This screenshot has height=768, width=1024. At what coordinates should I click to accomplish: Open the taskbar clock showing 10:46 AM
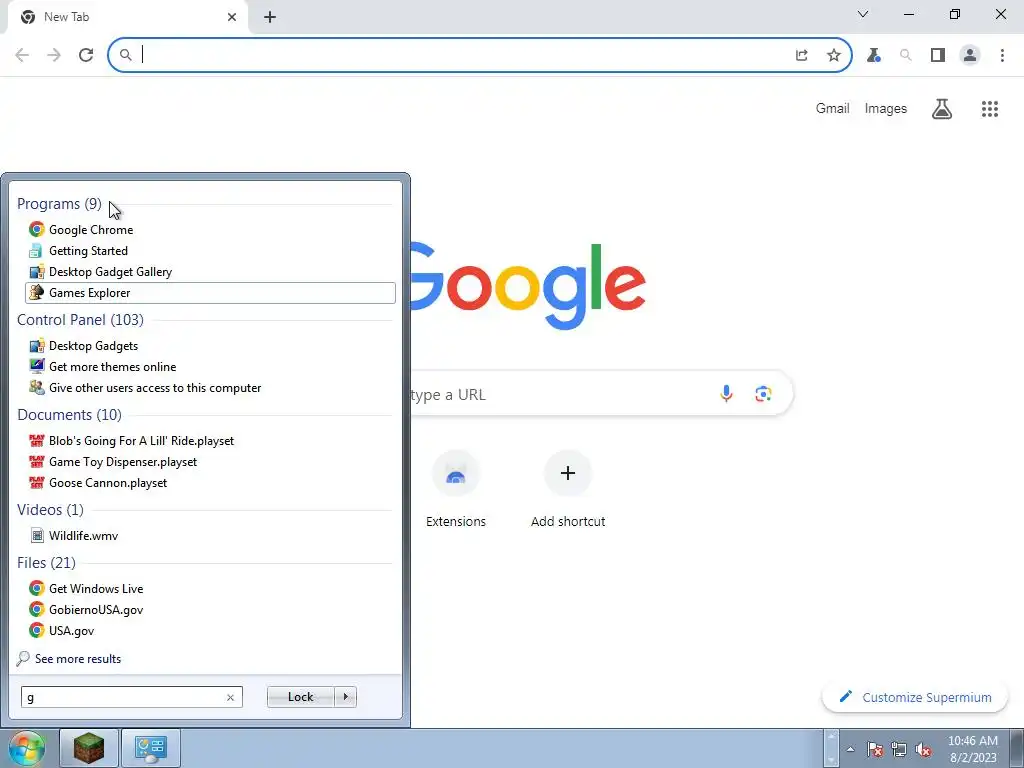click(973, 749)
